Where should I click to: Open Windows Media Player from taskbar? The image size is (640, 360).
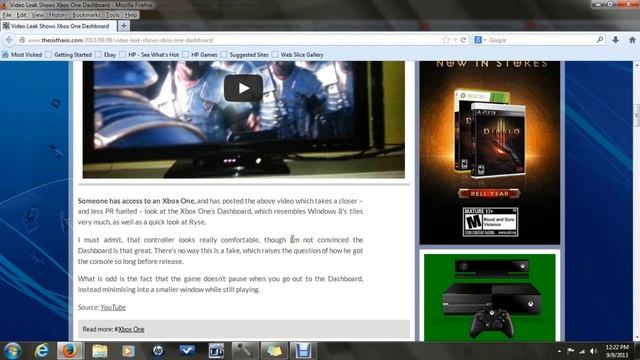pos(128,351)
